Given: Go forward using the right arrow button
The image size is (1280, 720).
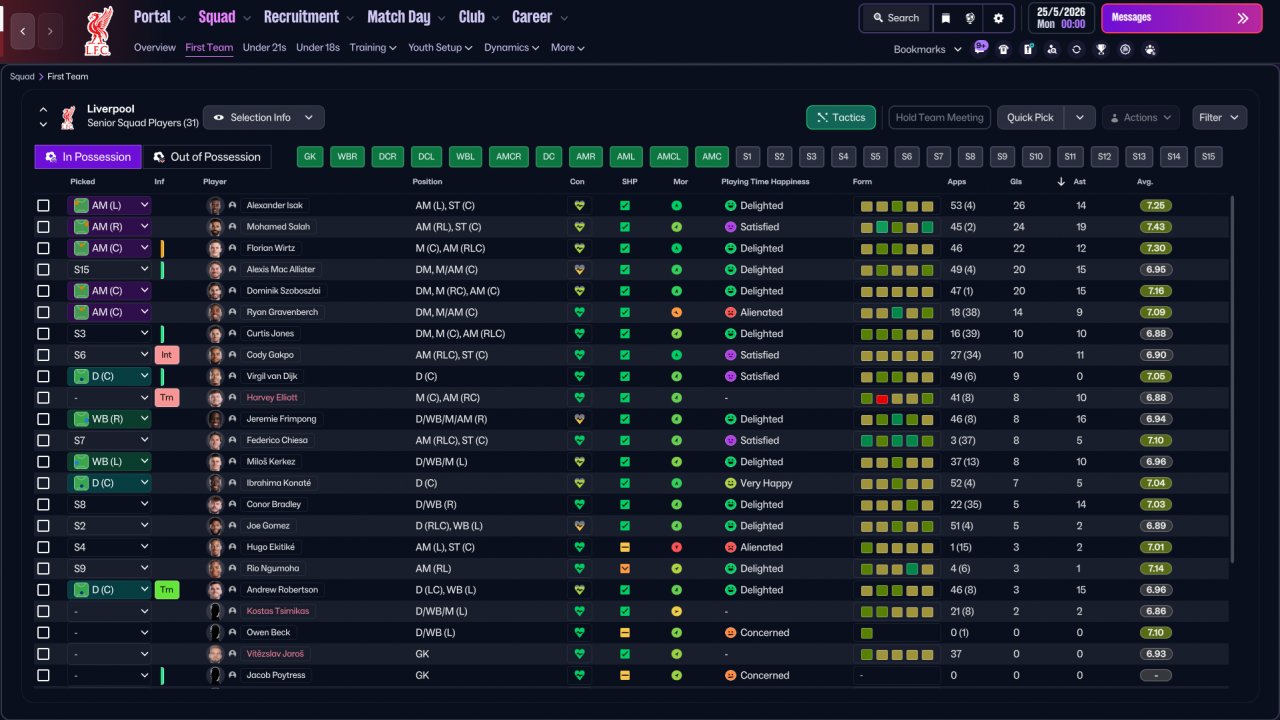Looking at the screenshot, I should (50, 31).
